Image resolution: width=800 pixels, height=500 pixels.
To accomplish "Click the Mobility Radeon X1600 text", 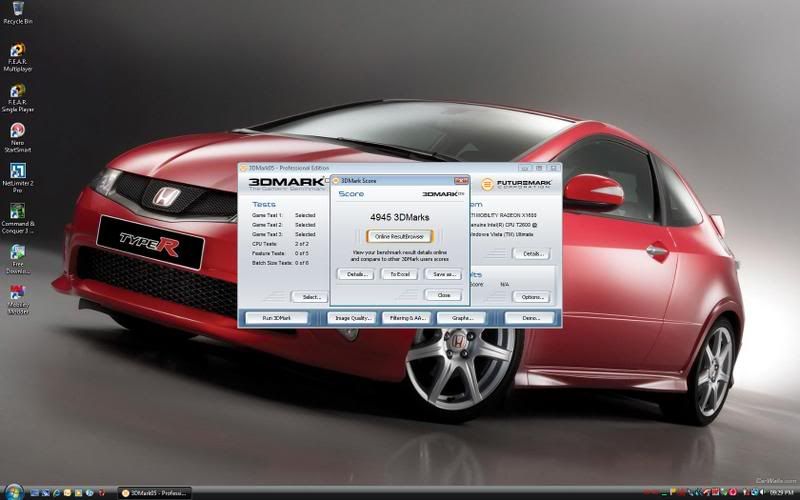I will pos(503,215).
